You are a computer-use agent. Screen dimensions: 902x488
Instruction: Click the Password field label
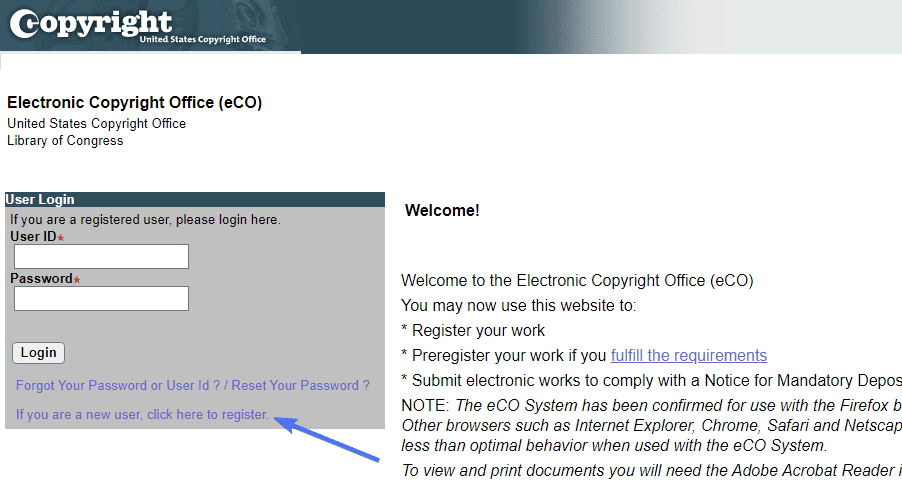coord(41,279)
